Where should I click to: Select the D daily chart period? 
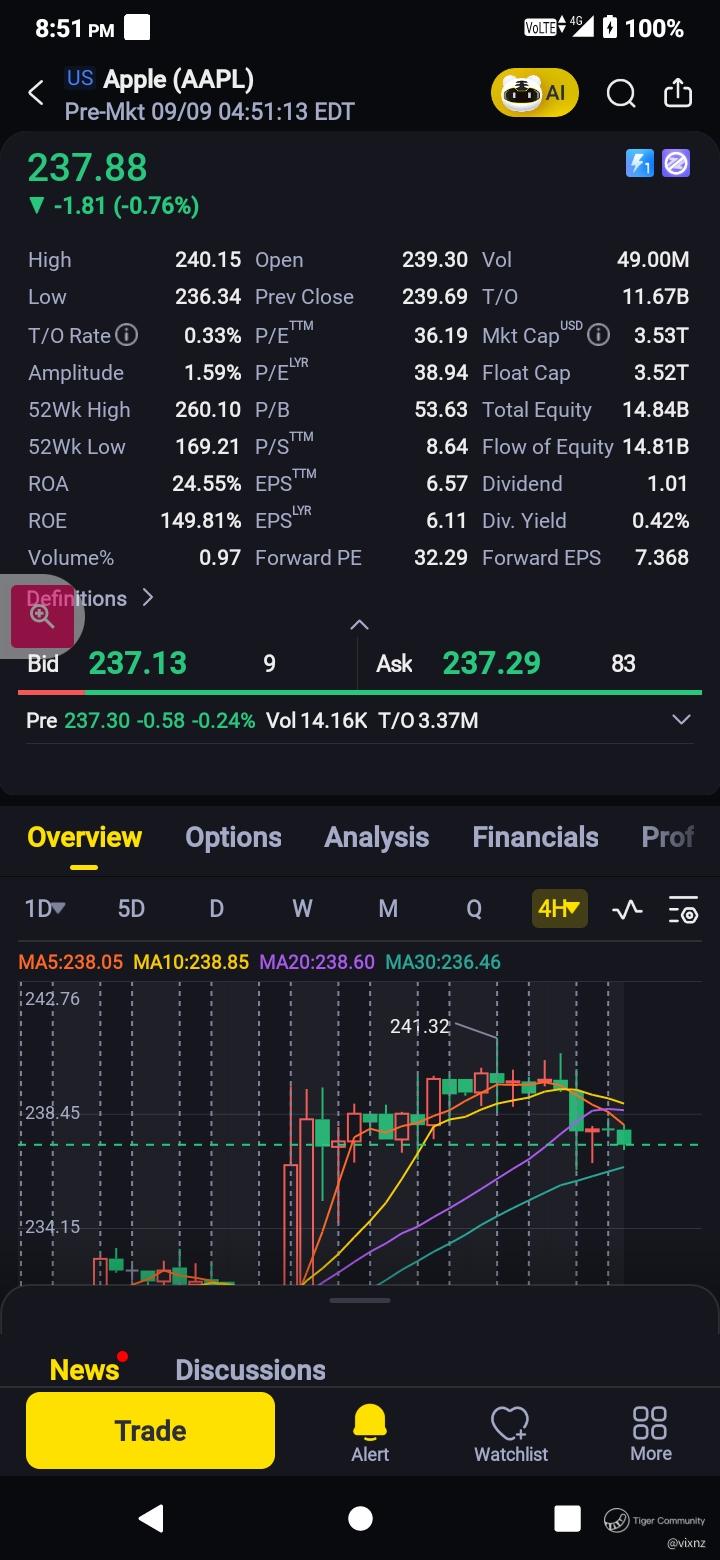216,909
